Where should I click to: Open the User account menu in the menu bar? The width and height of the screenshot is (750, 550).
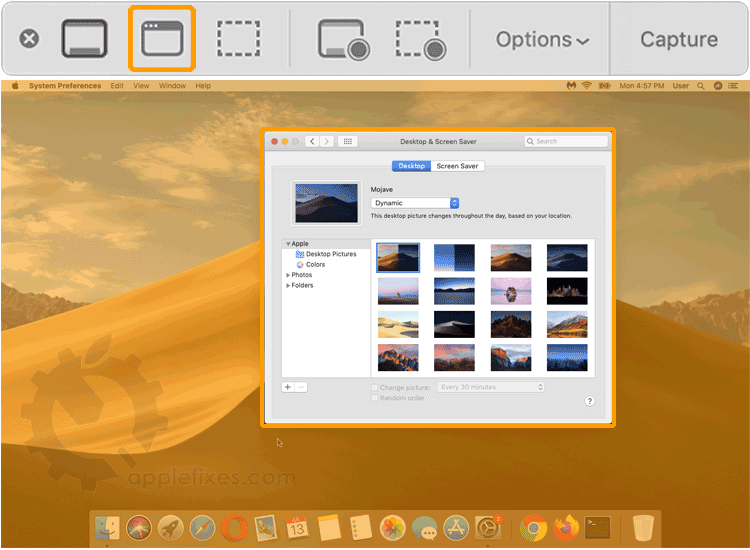click(681, 86)
